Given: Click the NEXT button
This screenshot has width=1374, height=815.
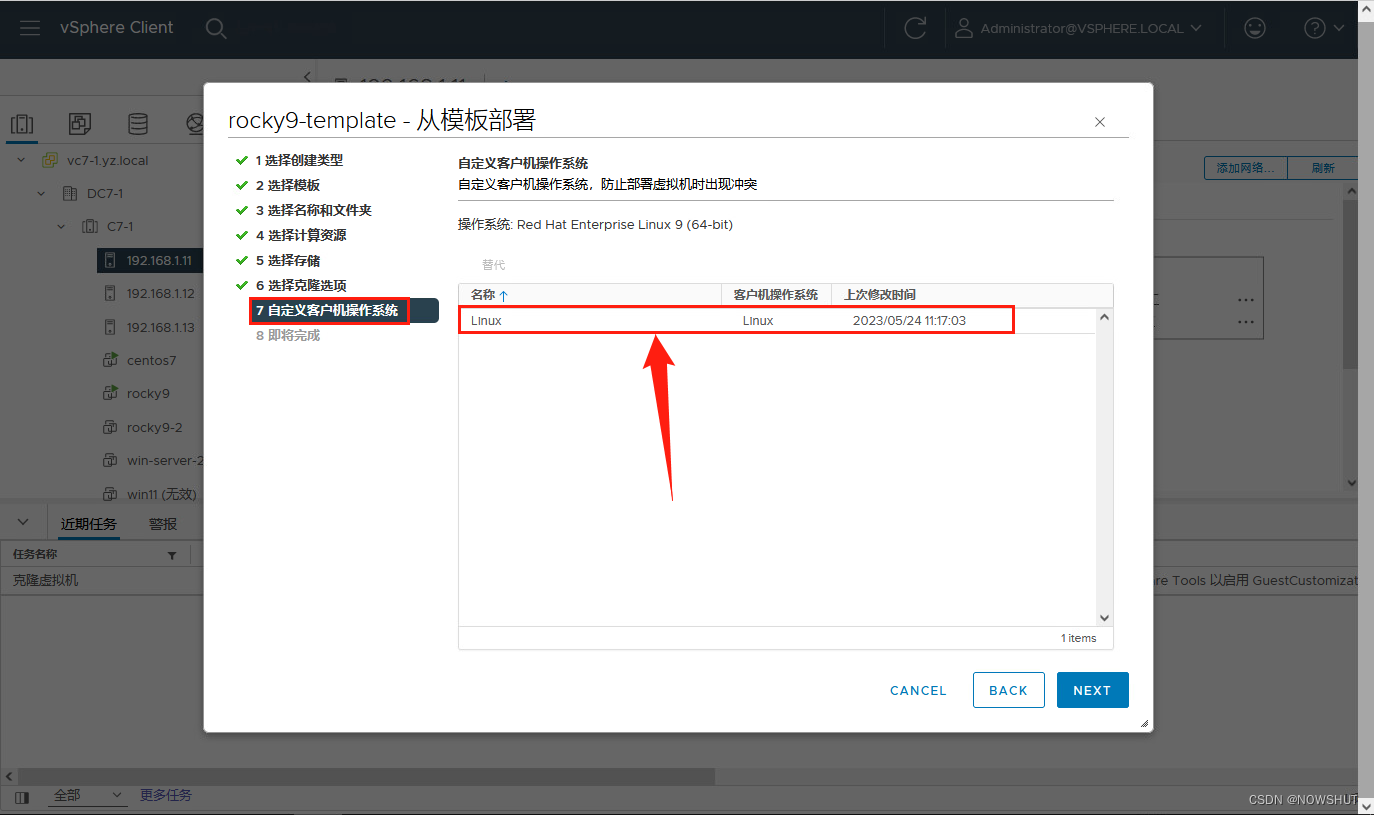Looking at the screenshot, I should [1092, 690].
